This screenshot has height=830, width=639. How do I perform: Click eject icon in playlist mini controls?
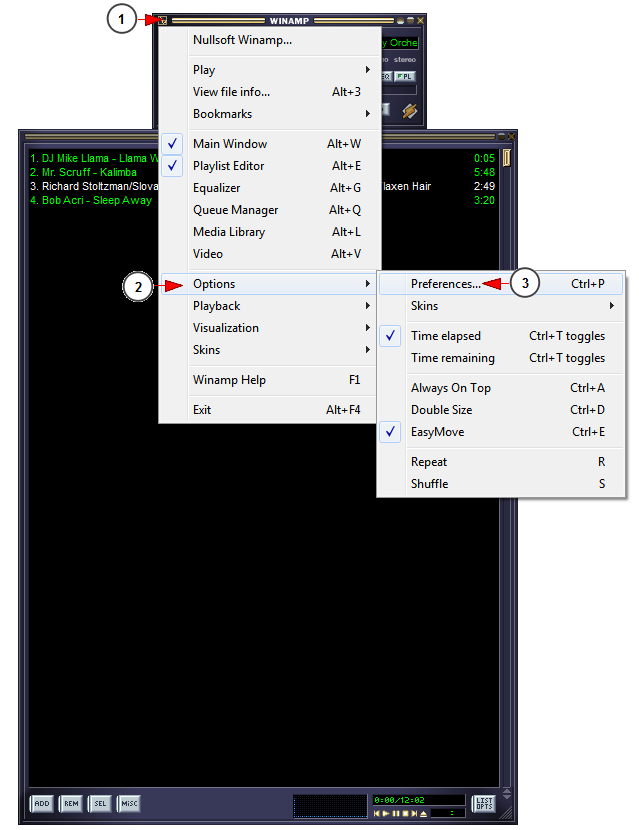click(x=424, y=814)
